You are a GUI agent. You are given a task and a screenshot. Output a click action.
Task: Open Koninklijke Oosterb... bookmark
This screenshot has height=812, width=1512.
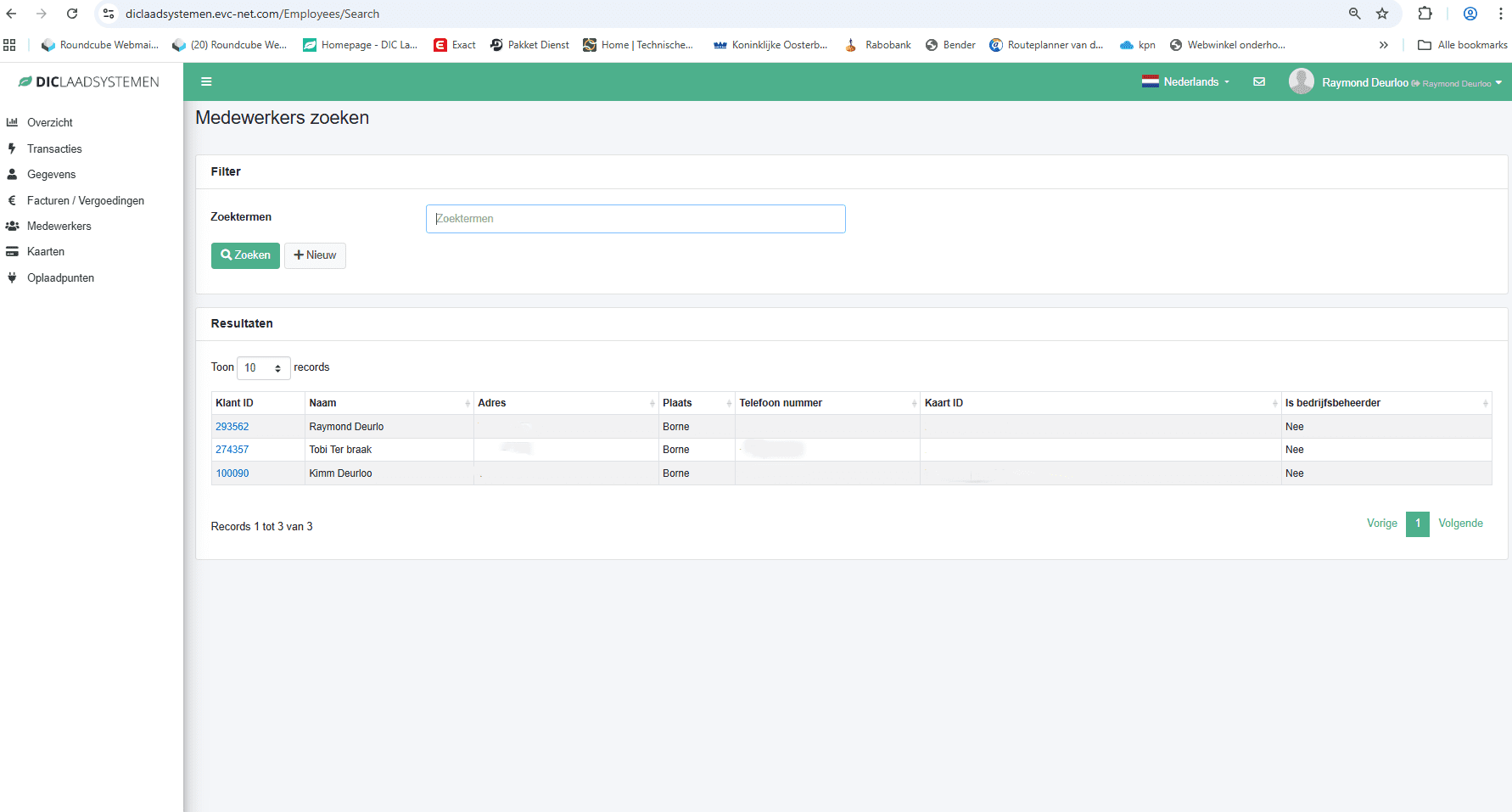click(x=770, y=45)
